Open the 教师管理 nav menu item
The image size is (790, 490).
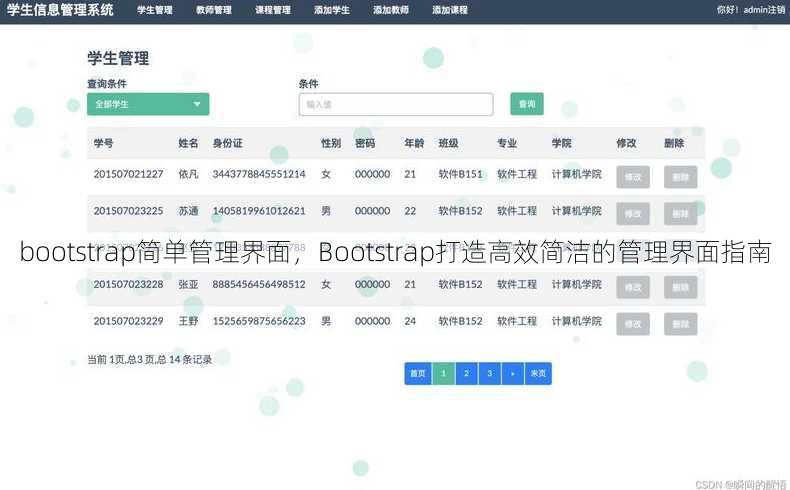tap(214, 10)
